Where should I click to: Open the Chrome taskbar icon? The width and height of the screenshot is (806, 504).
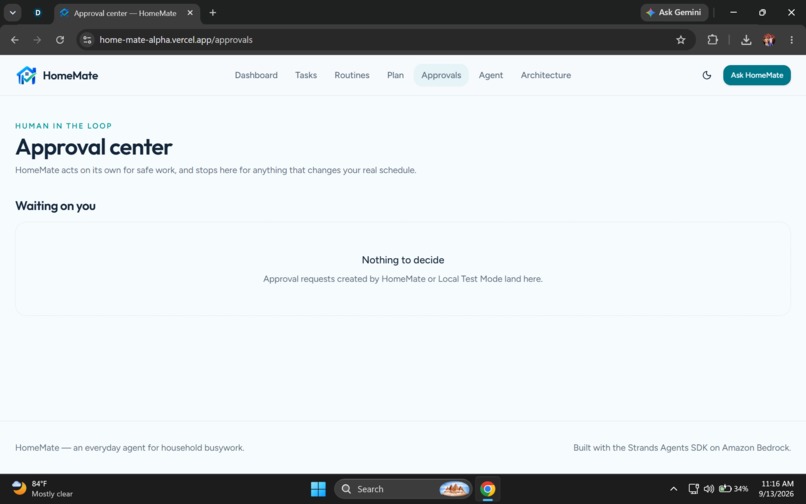pos(487,489)
